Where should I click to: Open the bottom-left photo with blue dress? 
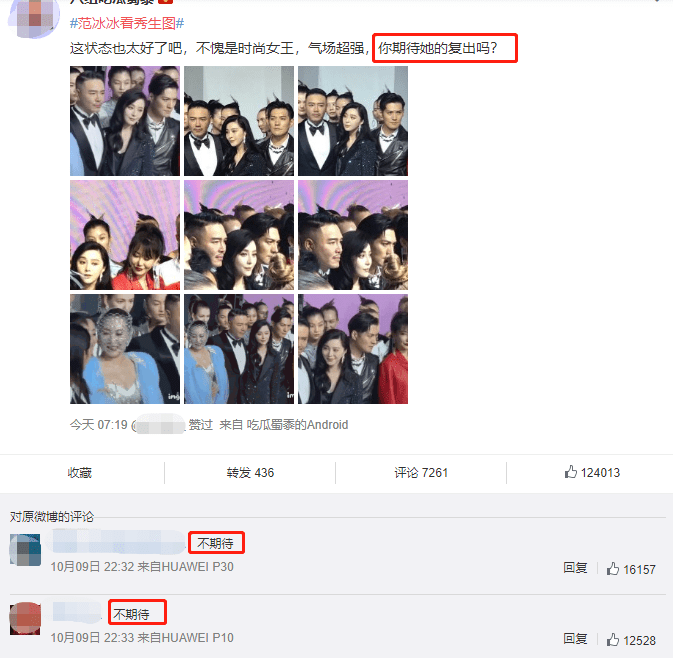125,349
